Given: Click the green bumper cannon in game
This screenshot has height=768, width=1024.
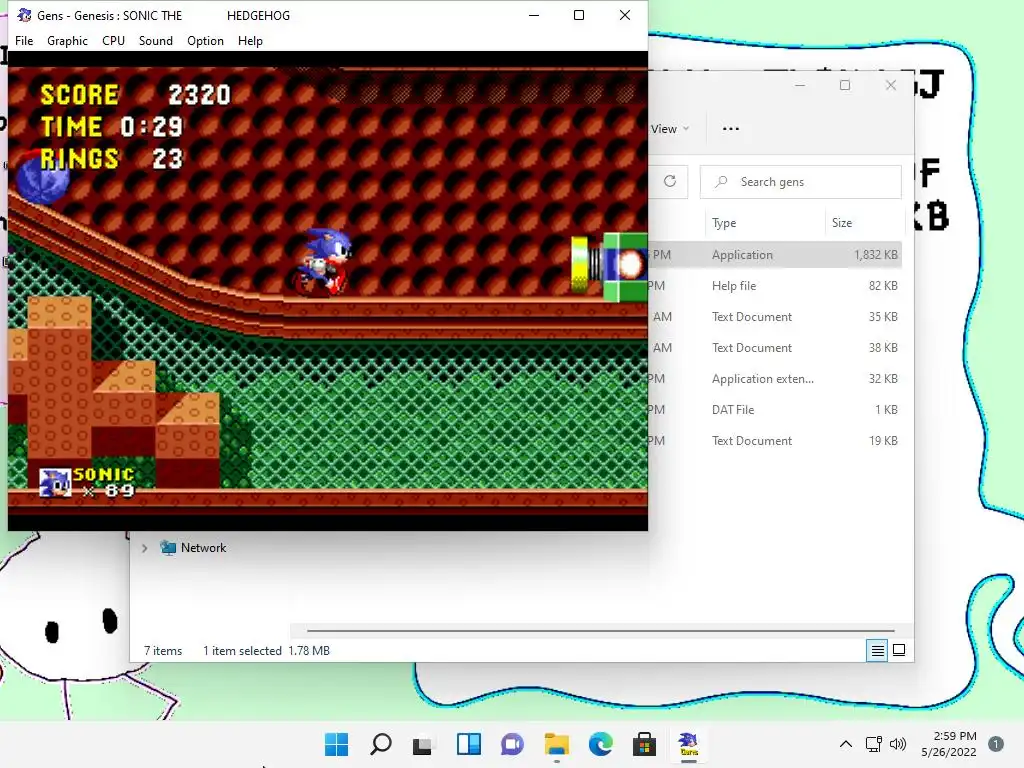Looking at the screenshot, I should pos(609,267).
